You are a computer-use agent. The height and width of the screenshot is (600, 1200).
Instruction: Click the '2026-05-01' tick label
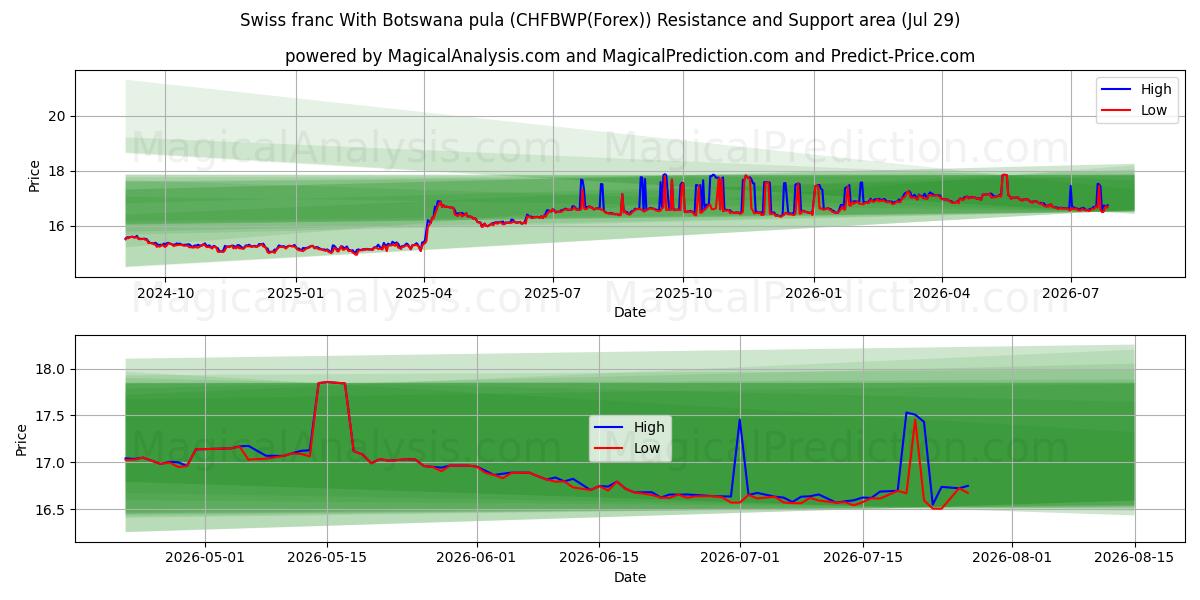click(x=205, y=558)
